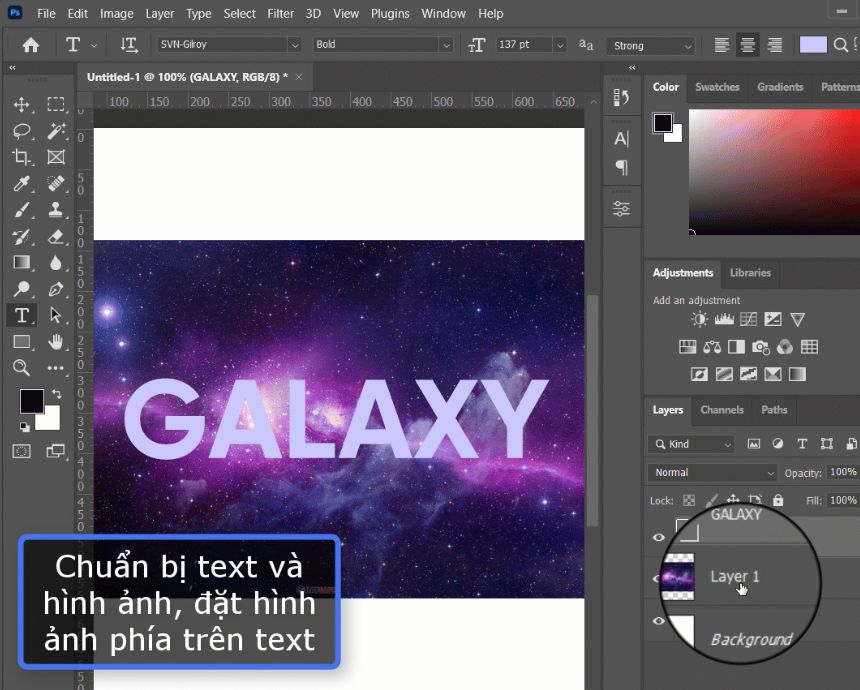The image size is (860, 690).
Task: Select the History Brush tool
Action: coord(21,236)
